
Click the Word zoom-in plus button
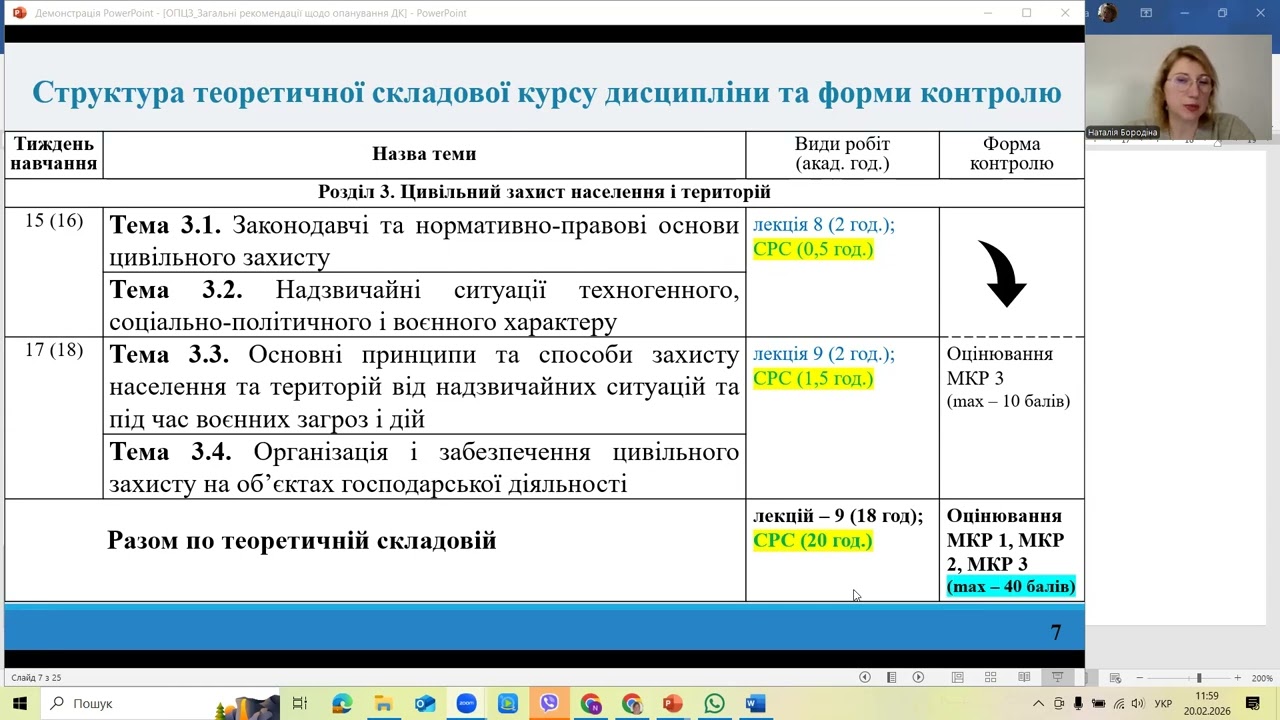point(1237,678)
